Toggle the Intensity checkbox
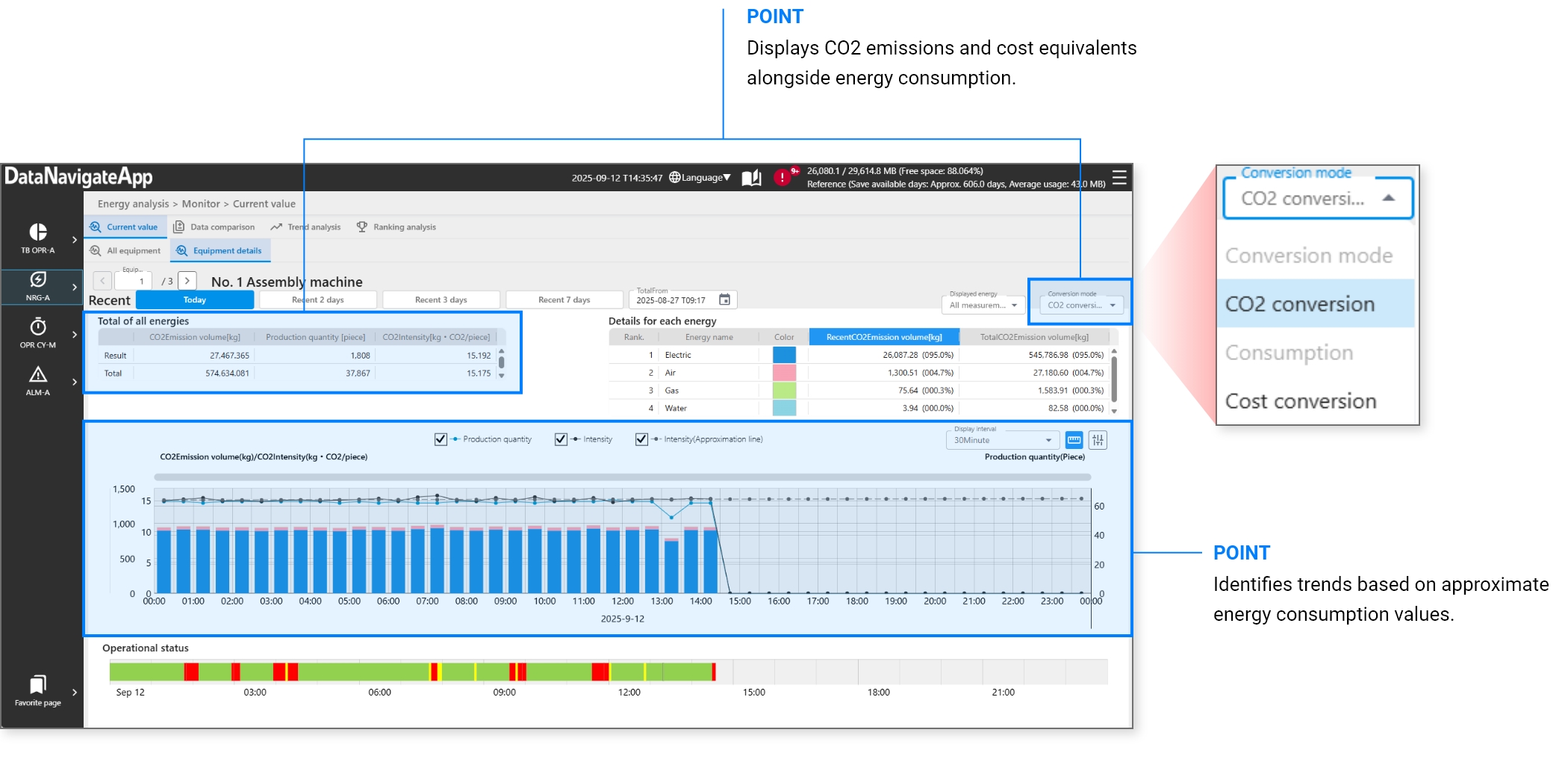The height and width of the screenshot is (762, 1568). (561, 439)
